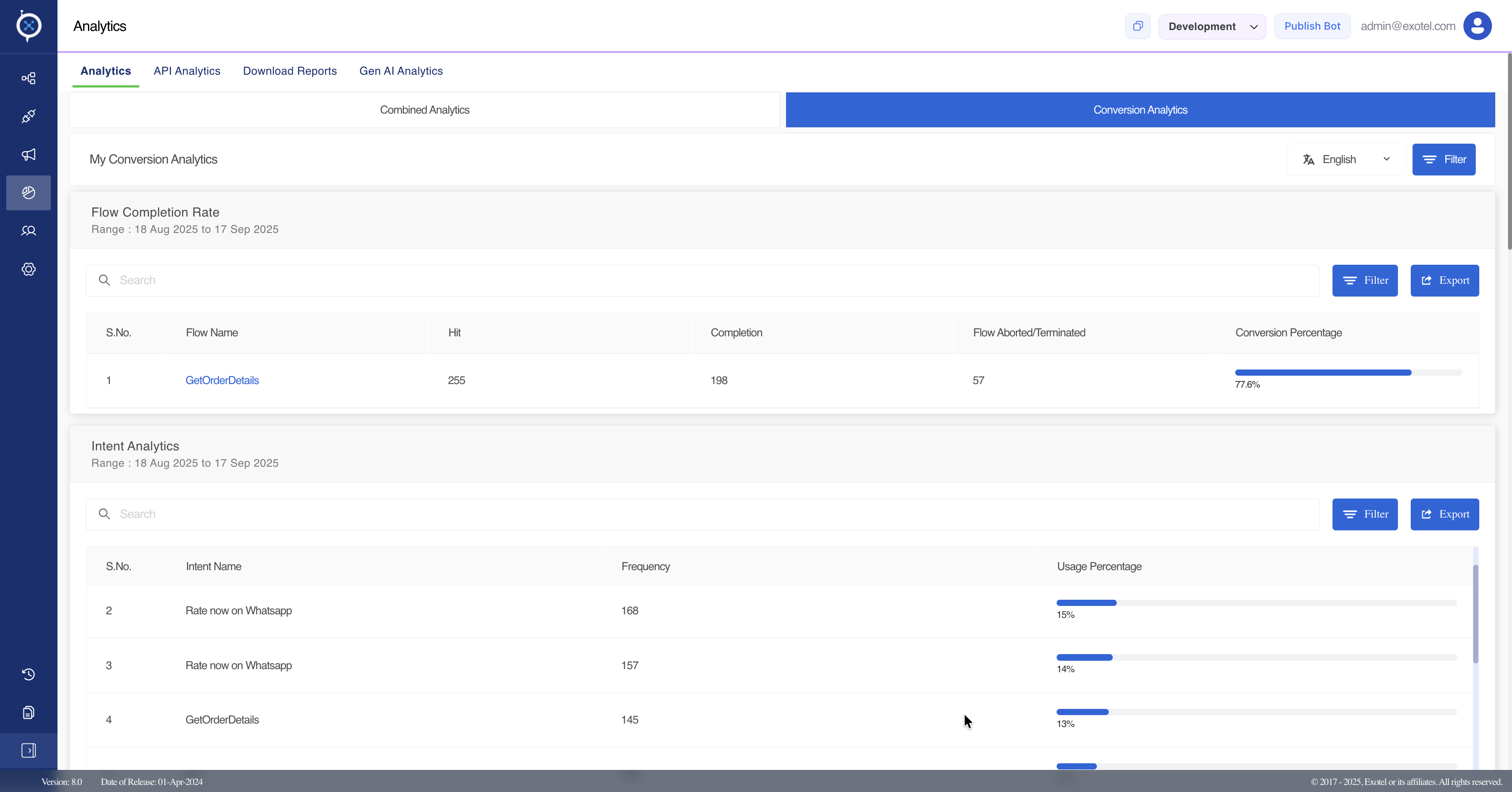Click the copy icon beside Development
Screen dimensions: 1512x792
[1138, 26]
